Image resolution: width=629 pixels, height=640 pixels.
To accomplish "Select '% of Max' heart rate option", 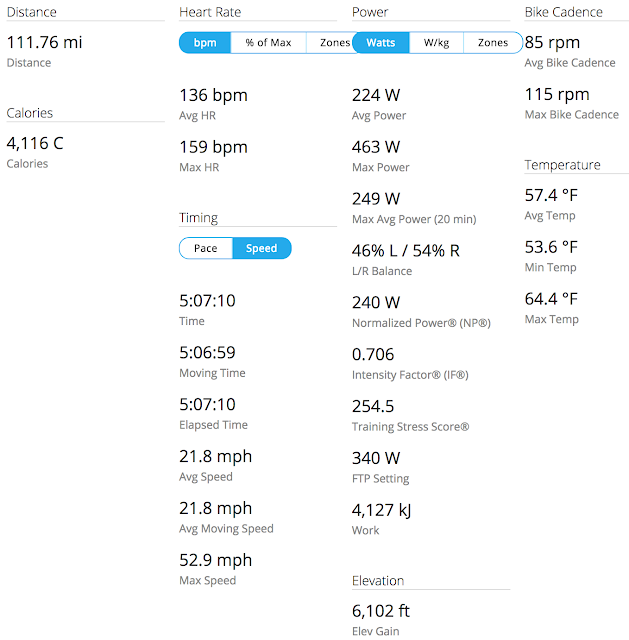I will (x=268, y=43).
